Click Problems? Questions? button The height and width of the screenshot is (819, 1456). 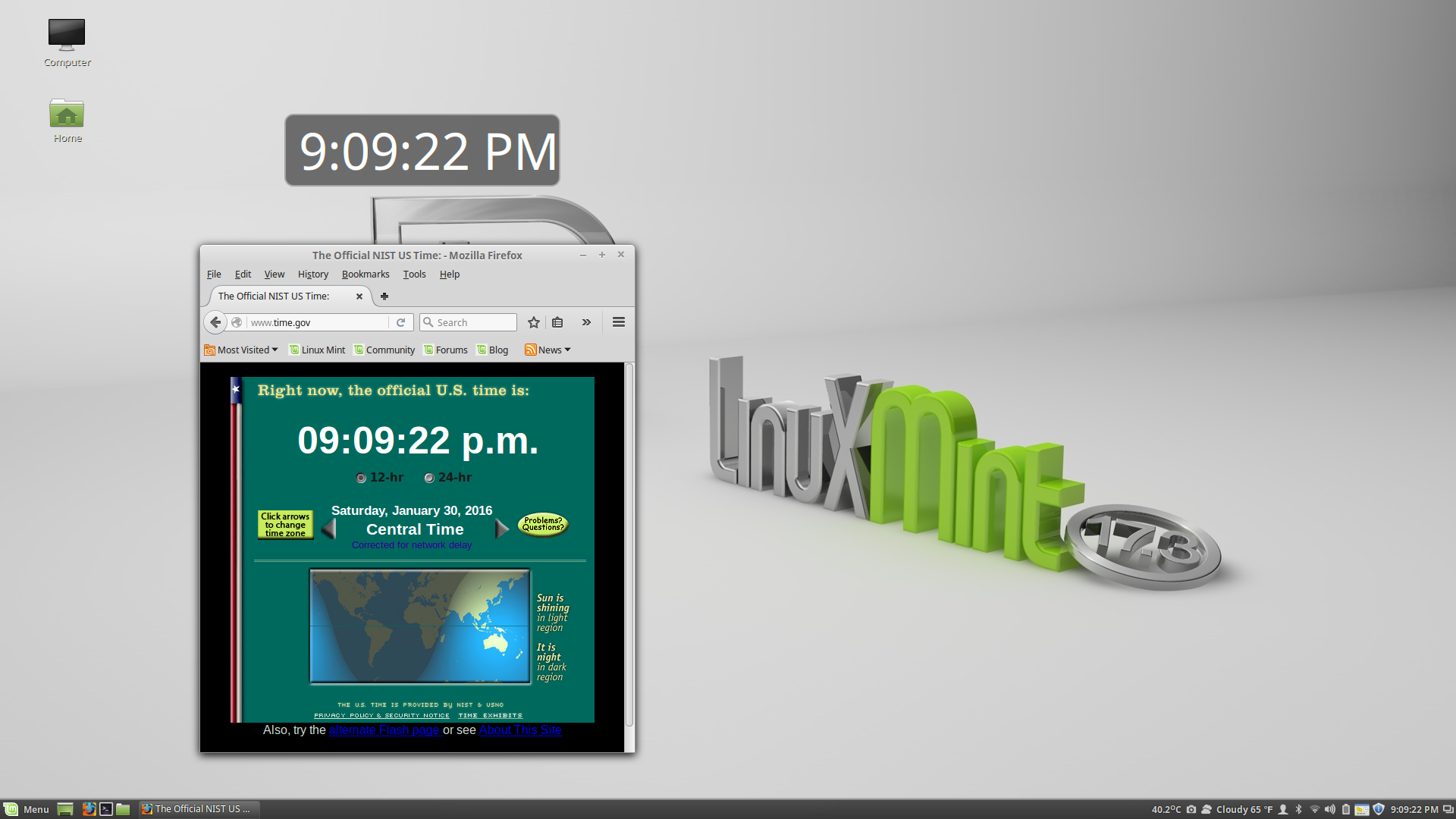(x=543, y=524)
